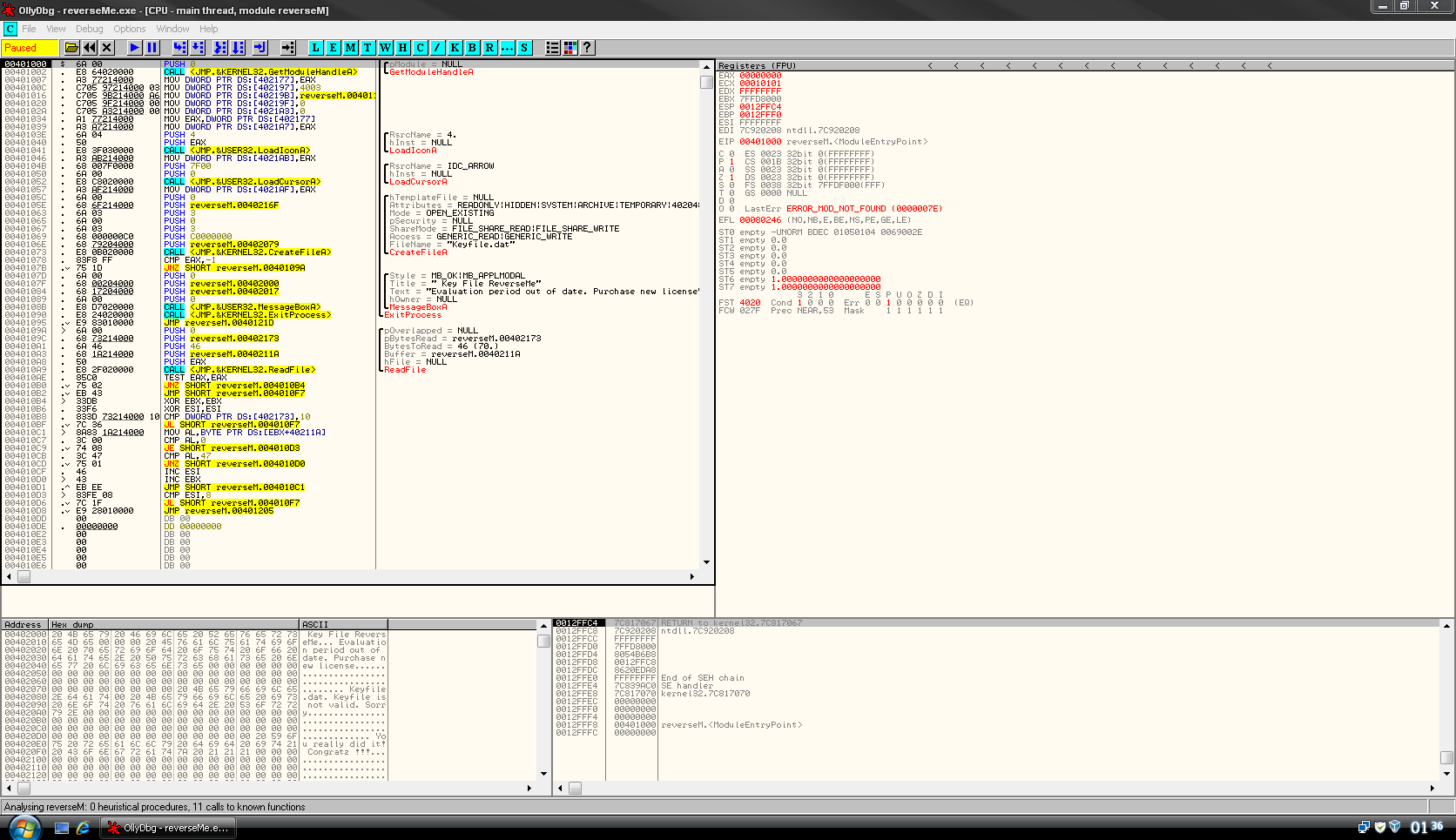Toggle the Z flag value in registers
The image size is (1456, 840).
pyautogui.click(x=731, y=178)
